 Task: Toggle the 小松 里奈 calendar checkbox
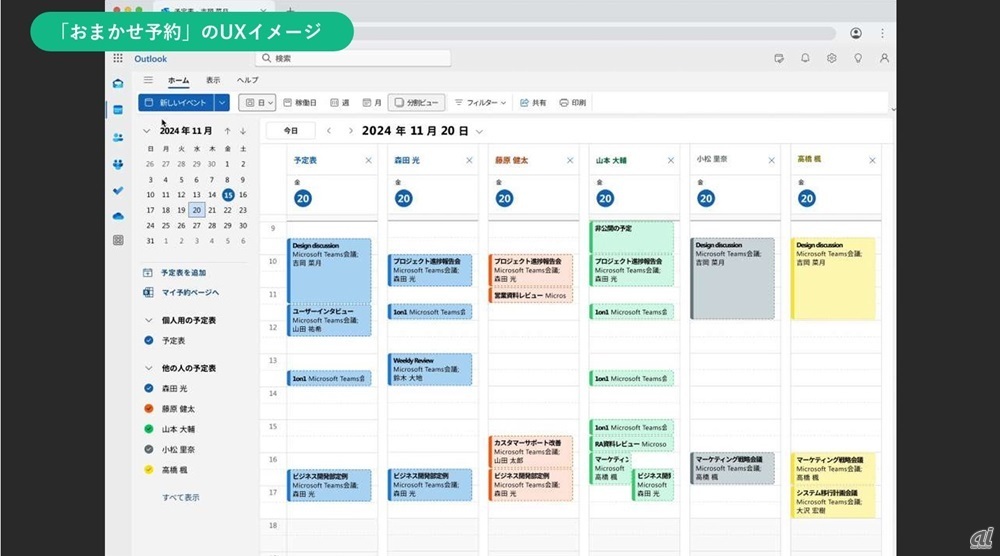tap(149, 449)
